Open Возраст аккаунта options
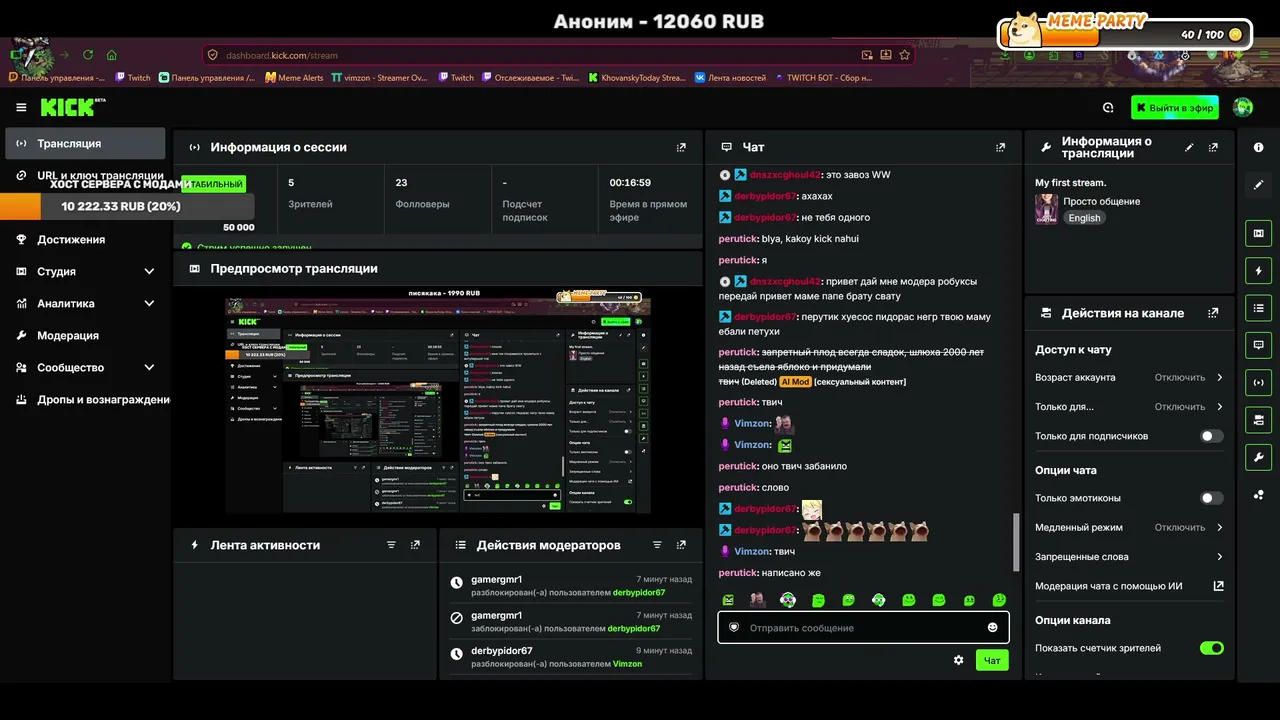Viewport: 1280px width, 720px height. (x=1129, y=378)
